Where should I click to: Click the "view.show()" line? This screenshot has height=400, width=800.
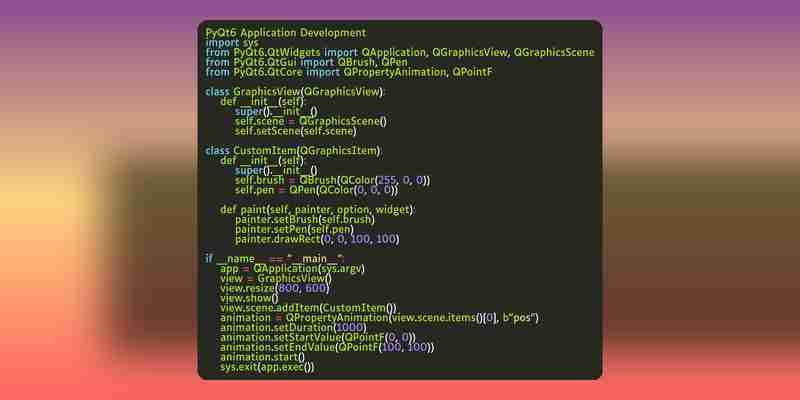point(249,298)
